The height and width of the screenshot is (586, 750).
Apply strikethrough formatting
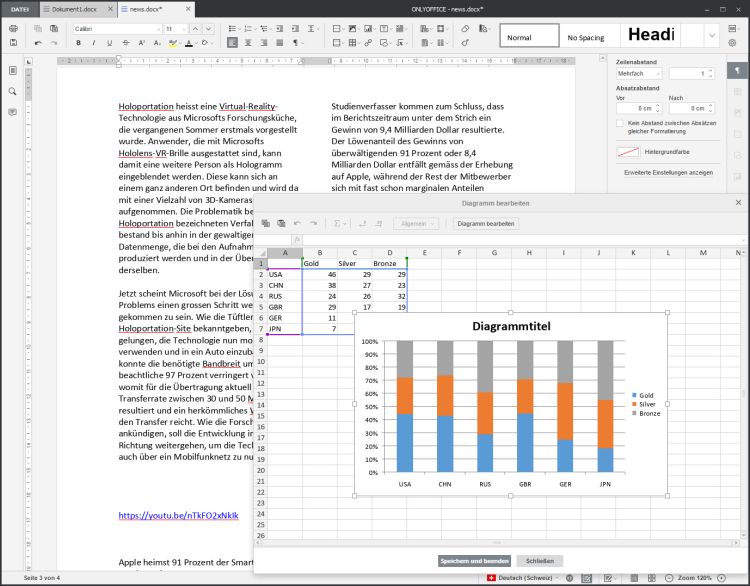click(124, 43)
